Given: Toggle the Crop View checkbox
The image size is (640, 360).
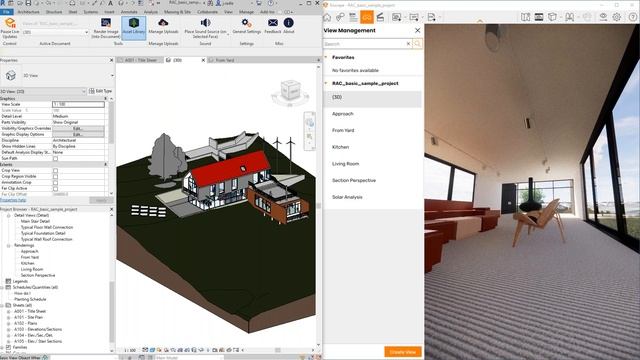Looking at the screenshot, I should pyautogui.click(x=56, y=171).
